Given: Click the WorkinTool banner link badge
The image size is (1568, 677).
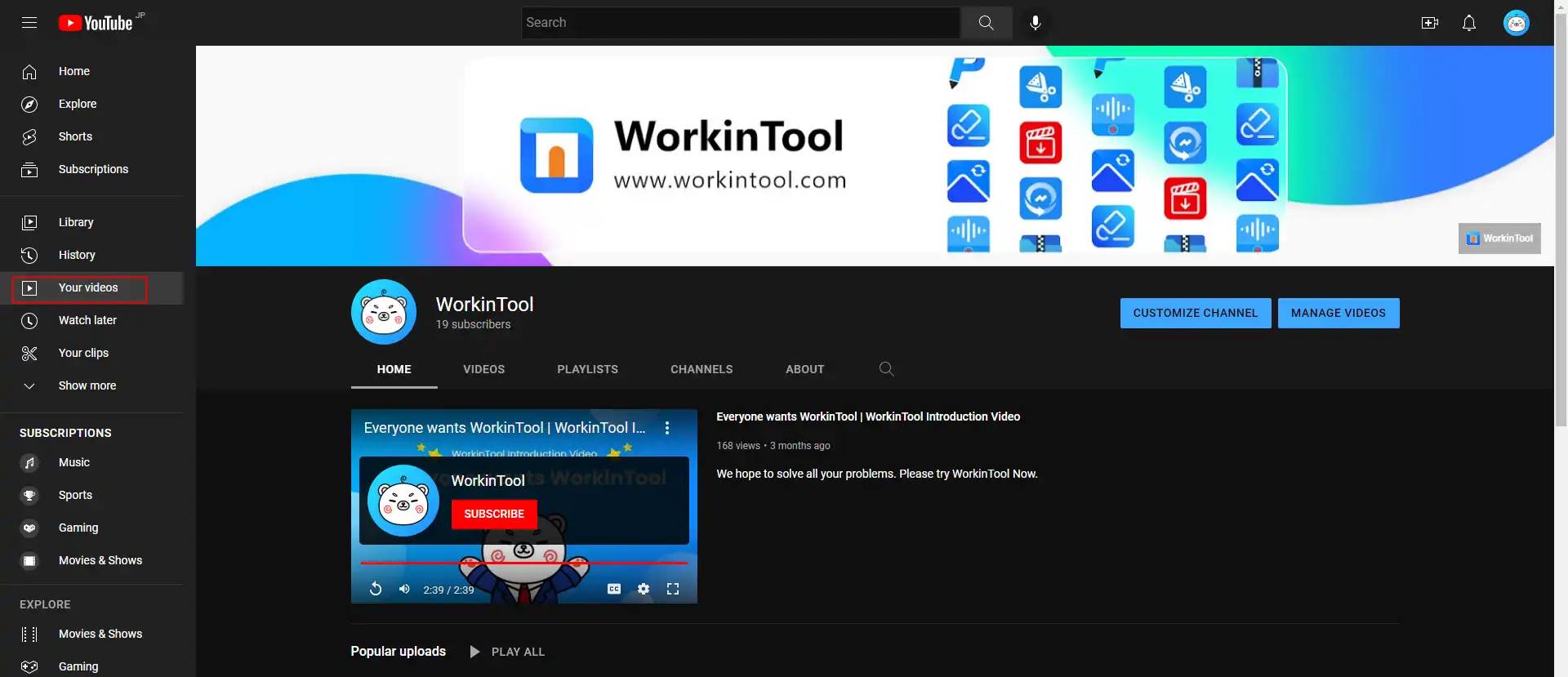Looking at the screenshot, I should 1499,238.
